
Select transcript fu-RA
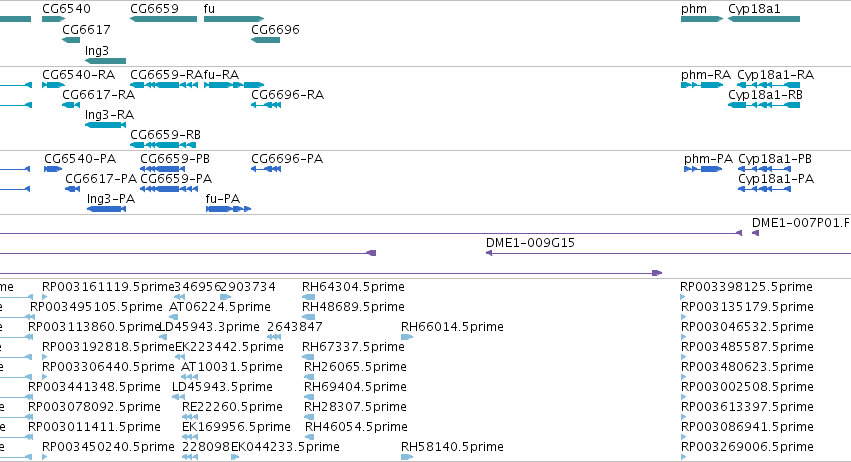click(x=221, y=75)
